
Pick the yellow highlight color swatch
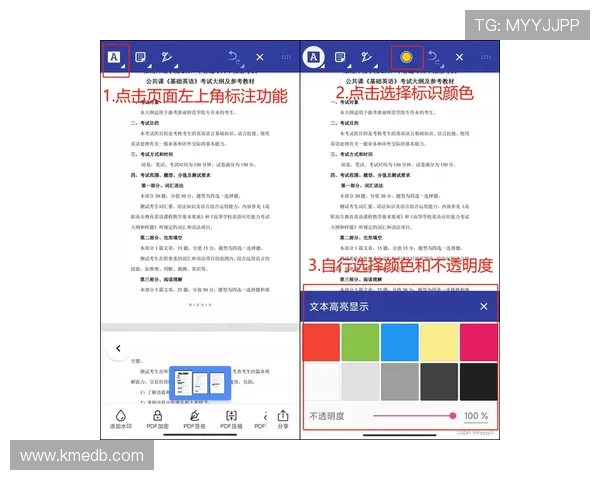(x=439, y=342)
